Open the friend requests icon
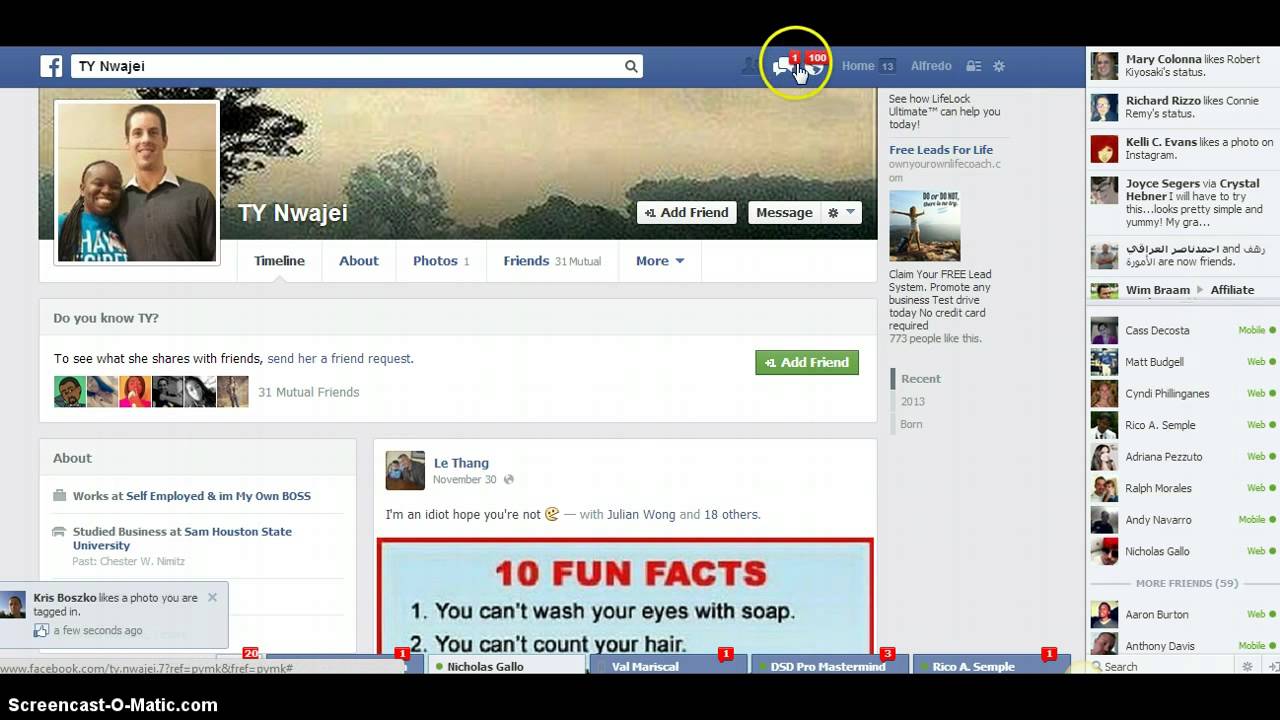This screenshot has width=1280, height=720. pos(749,66)
